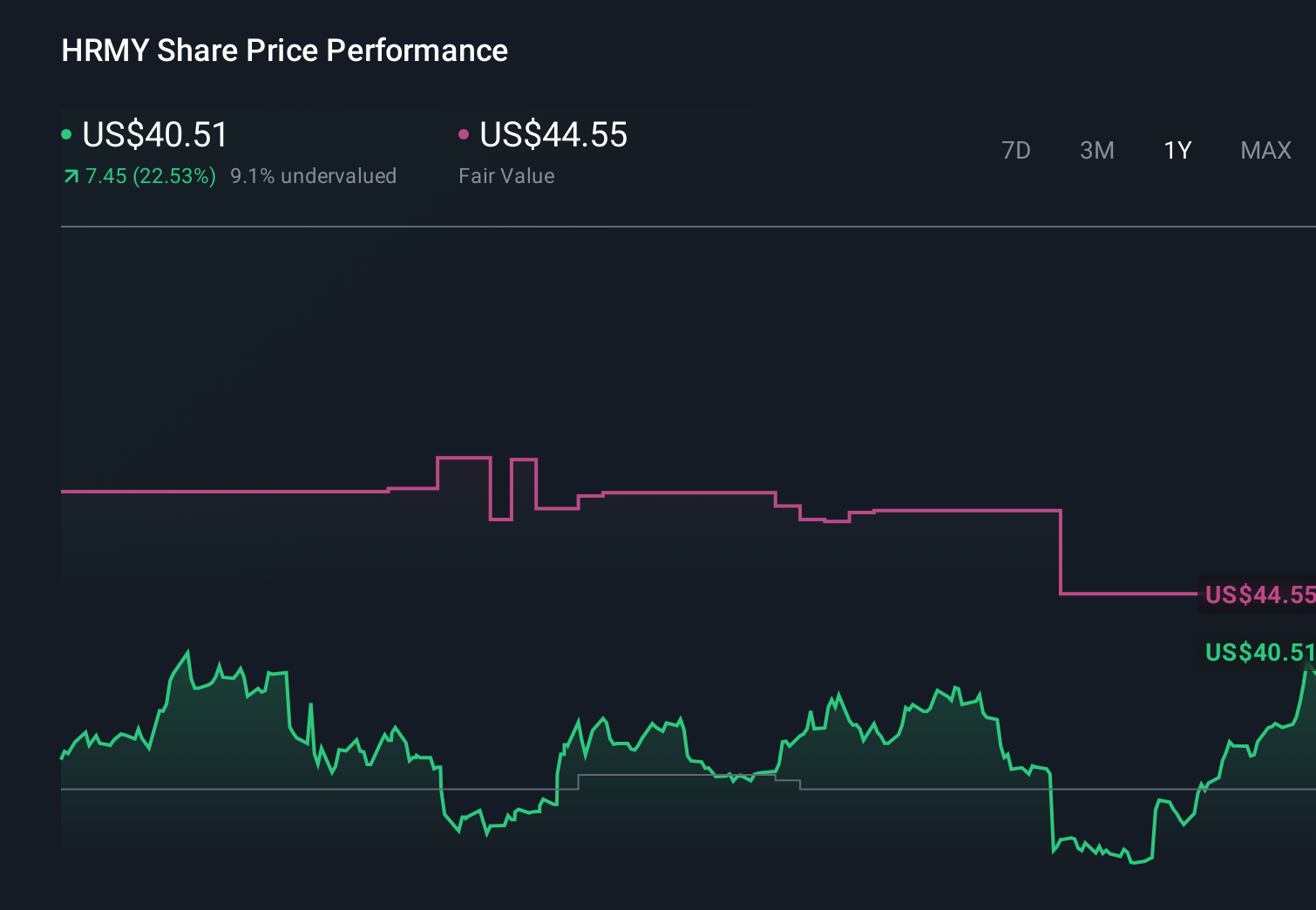The width and height of the screenshot is (1316, 910).
Task: Click the 7.45 (22.53%) change value
Action: point(150,176)
